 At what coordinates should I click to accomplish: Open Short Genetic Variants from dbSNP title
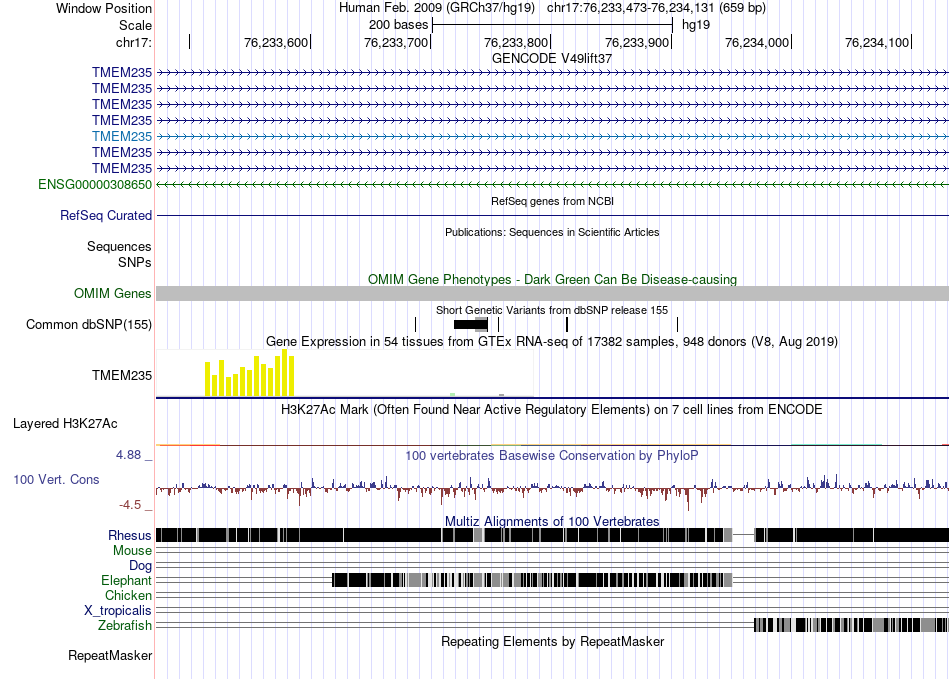(x=552, y=310)
